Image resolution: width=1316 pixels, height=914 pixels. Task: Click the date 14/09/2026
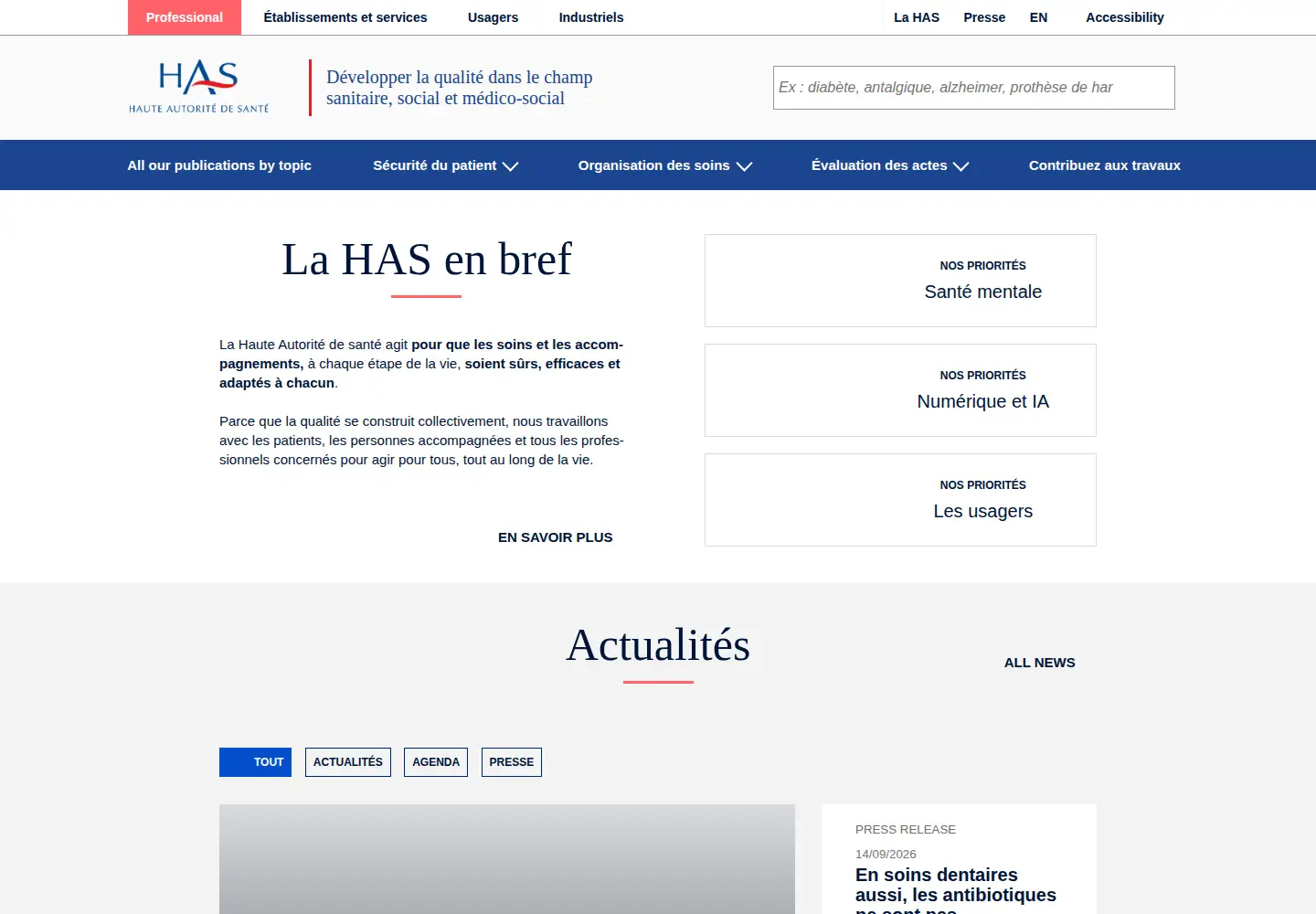pos(886,854)
